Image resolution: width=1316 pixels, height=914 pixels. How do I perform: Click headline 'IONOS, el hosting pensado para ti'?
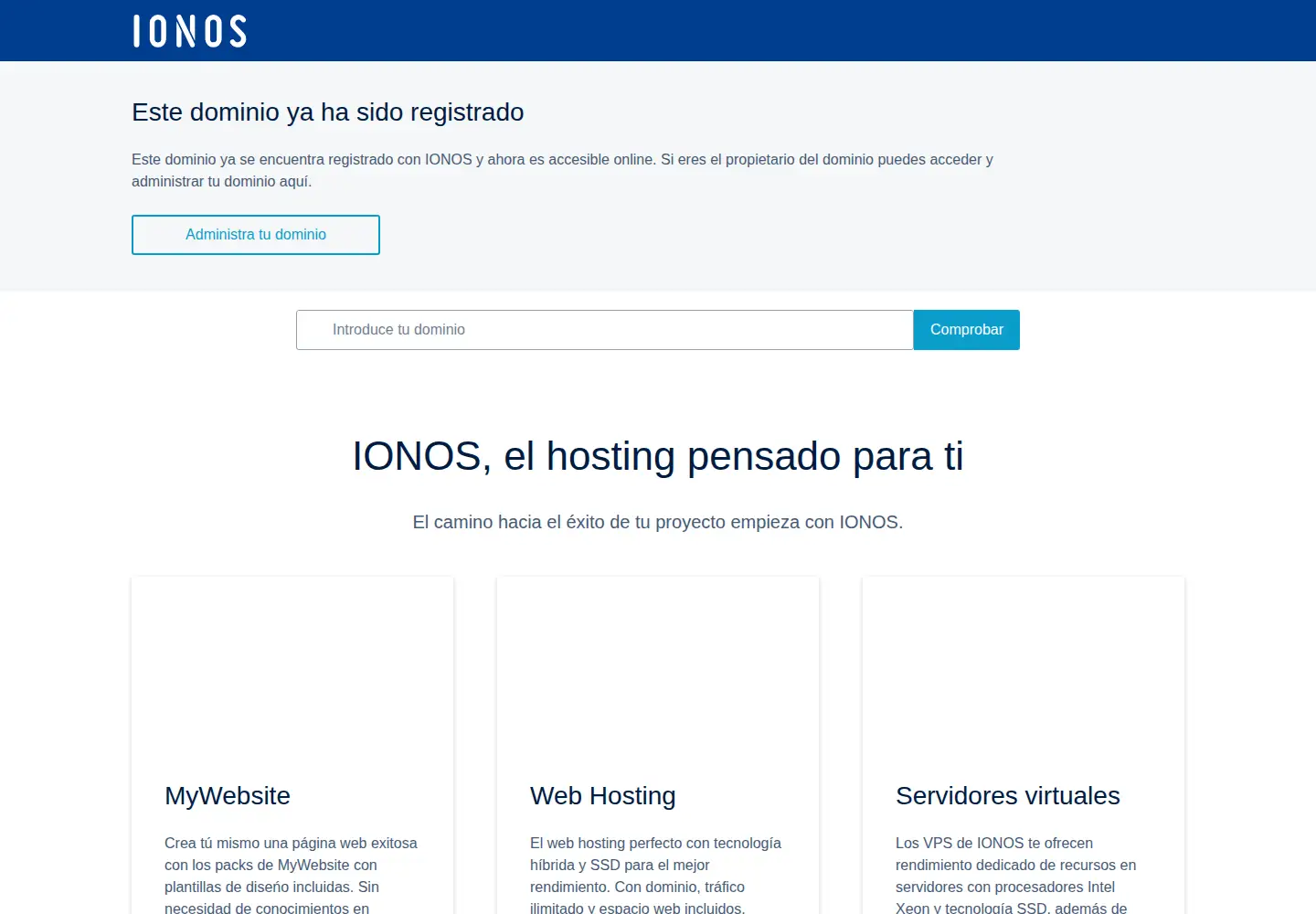tap(658, 456)
